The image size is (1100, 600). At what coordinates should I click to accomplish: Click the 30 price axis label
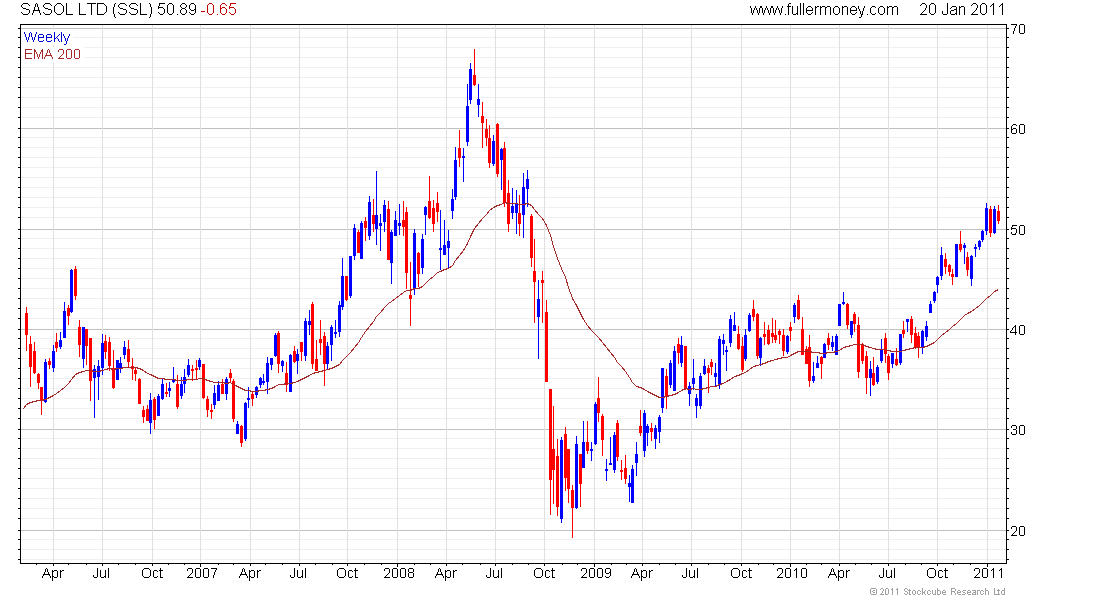coord(1017,430)
